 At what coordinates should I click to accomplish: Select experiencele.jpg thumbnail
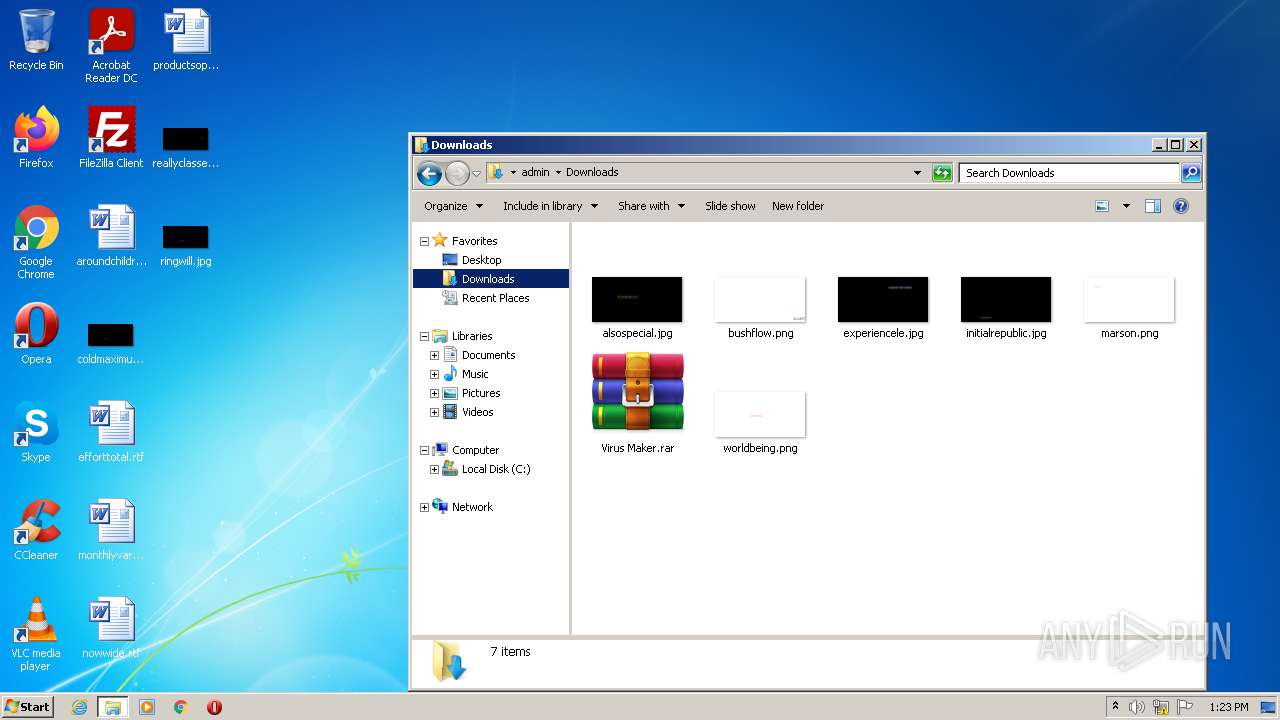coord(883,309)
